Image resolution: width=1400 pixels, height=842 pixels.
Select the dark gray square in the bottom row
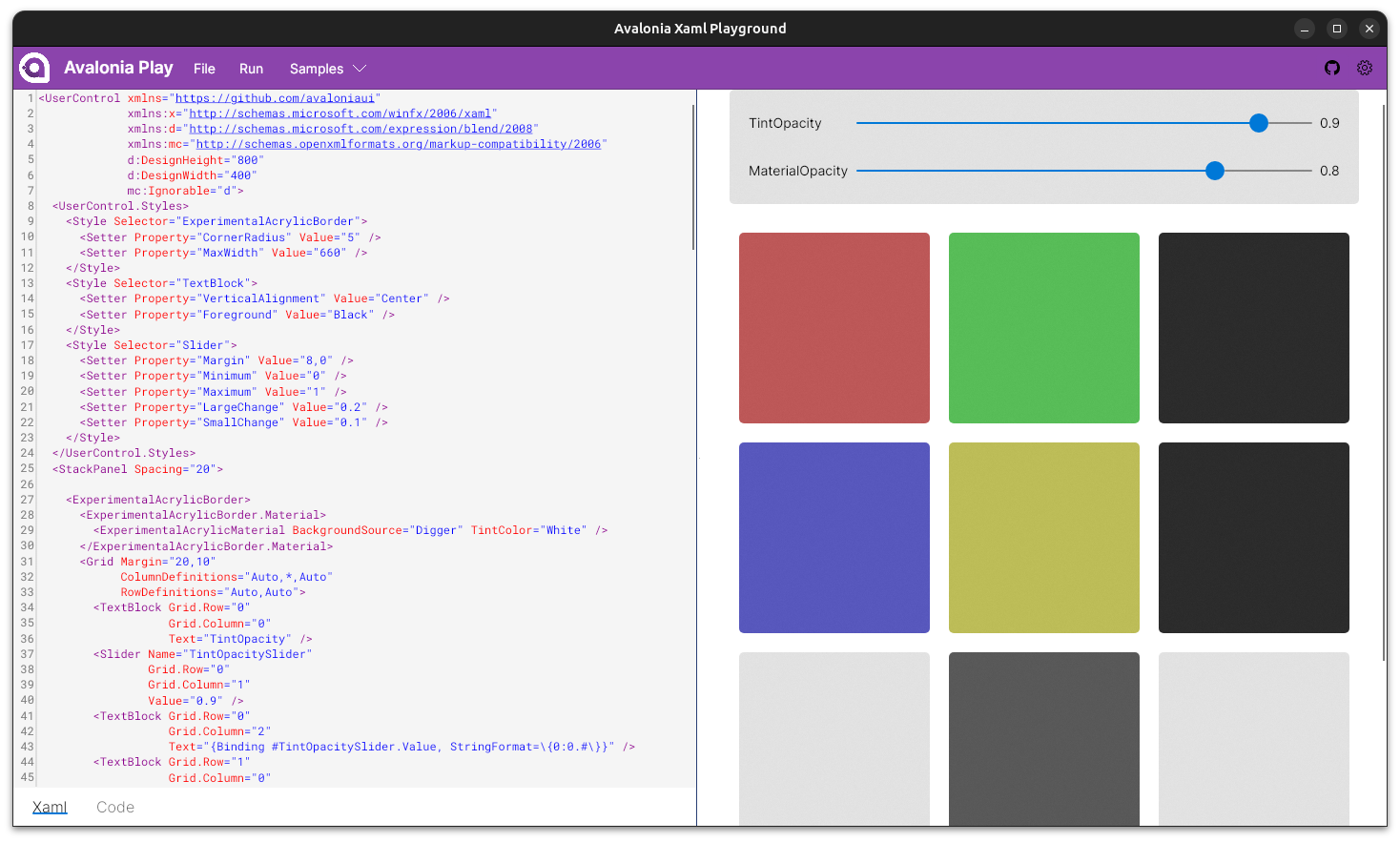click(1044, 739)
